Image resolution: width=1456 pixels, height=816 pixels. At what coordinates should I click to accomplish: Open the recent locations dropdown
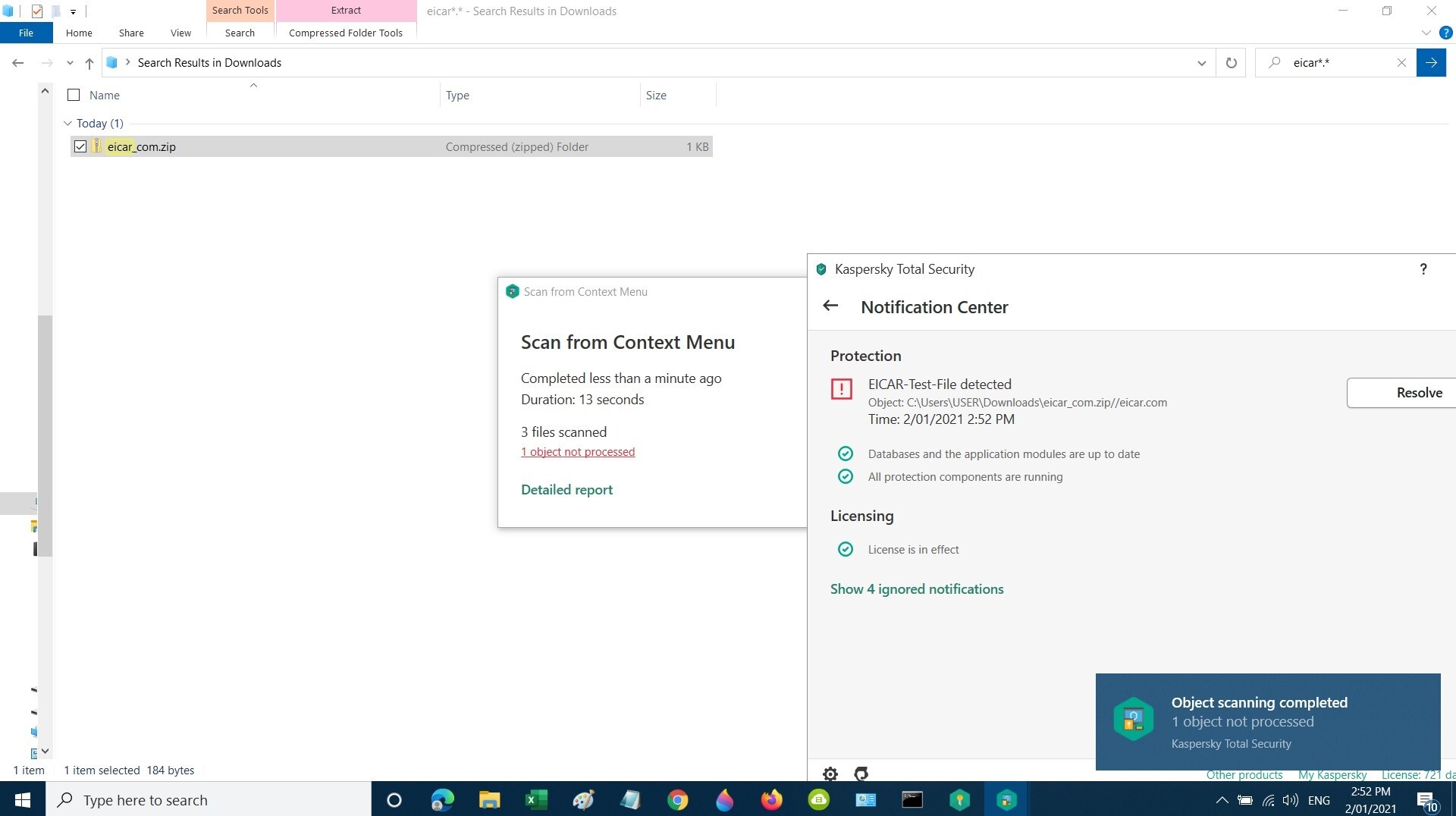(x=70, y=63)
